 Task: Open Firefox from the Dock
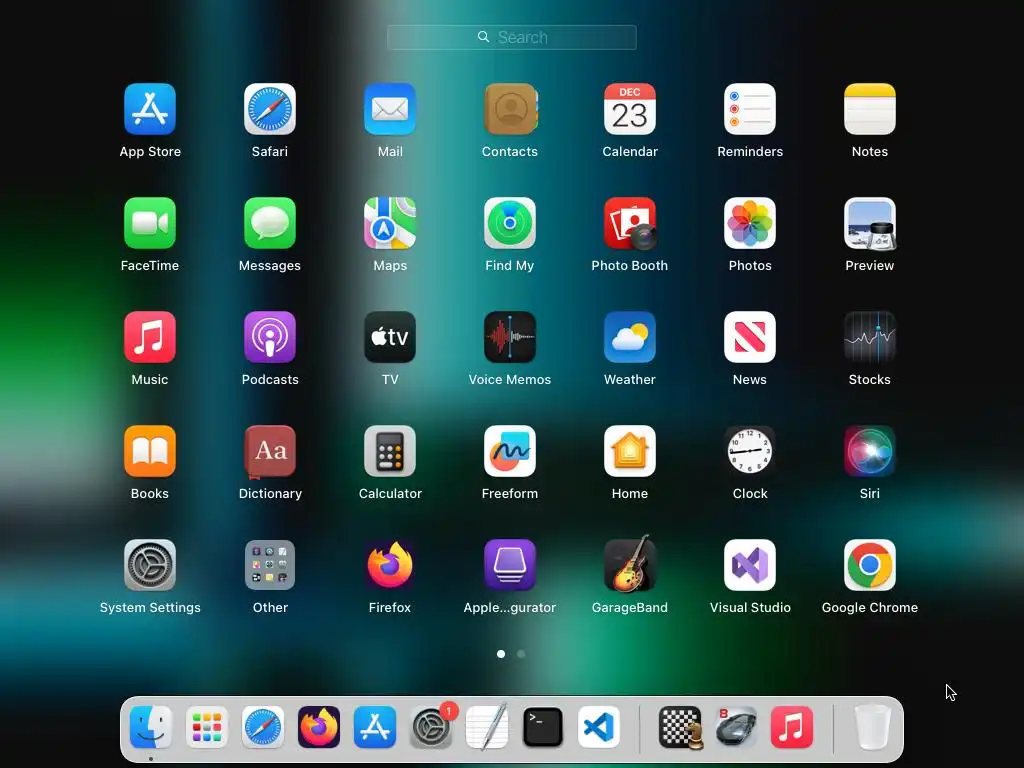pos(319,727)
